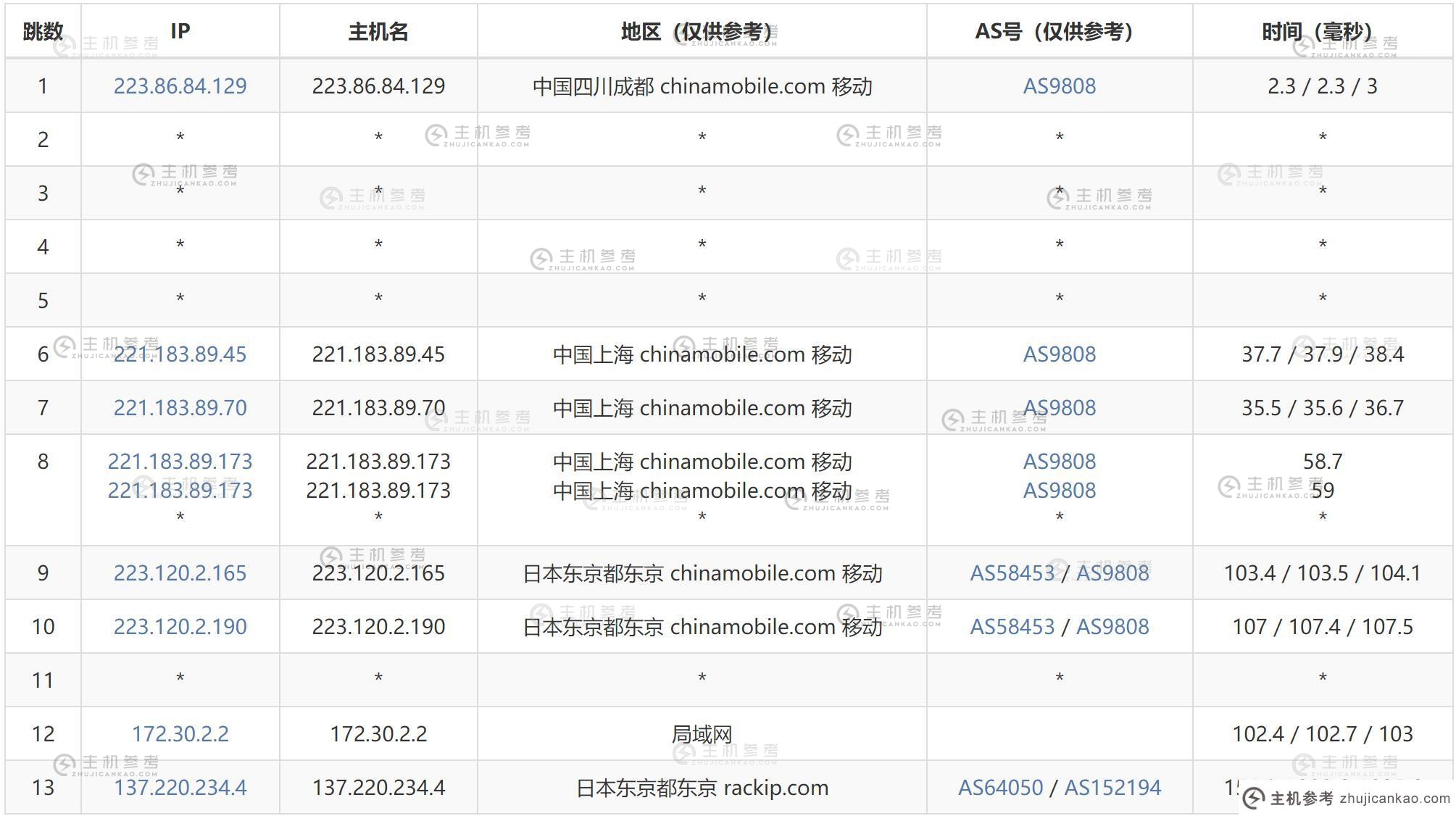
Task: Select hostname 223.86.84.129 in 主机名 column
Action: click(378, 86)
